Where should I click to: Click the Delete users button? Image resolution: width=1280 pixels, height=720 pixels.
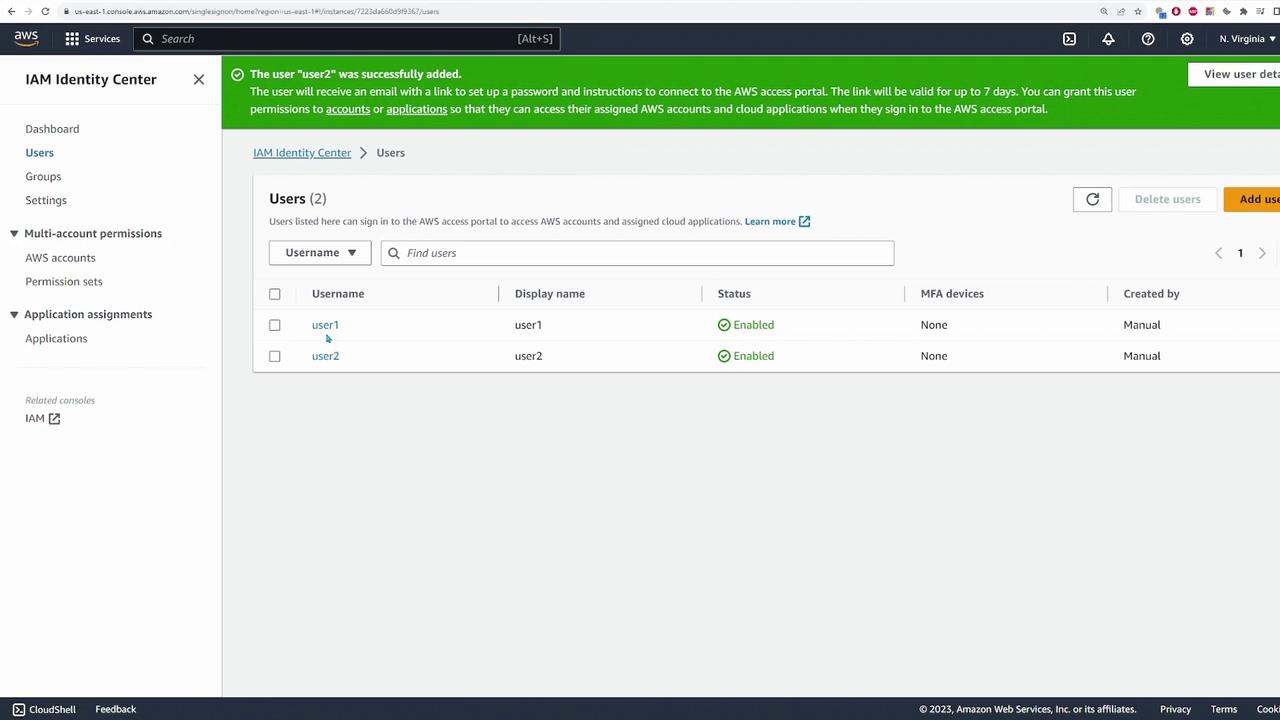(1167, 199)
